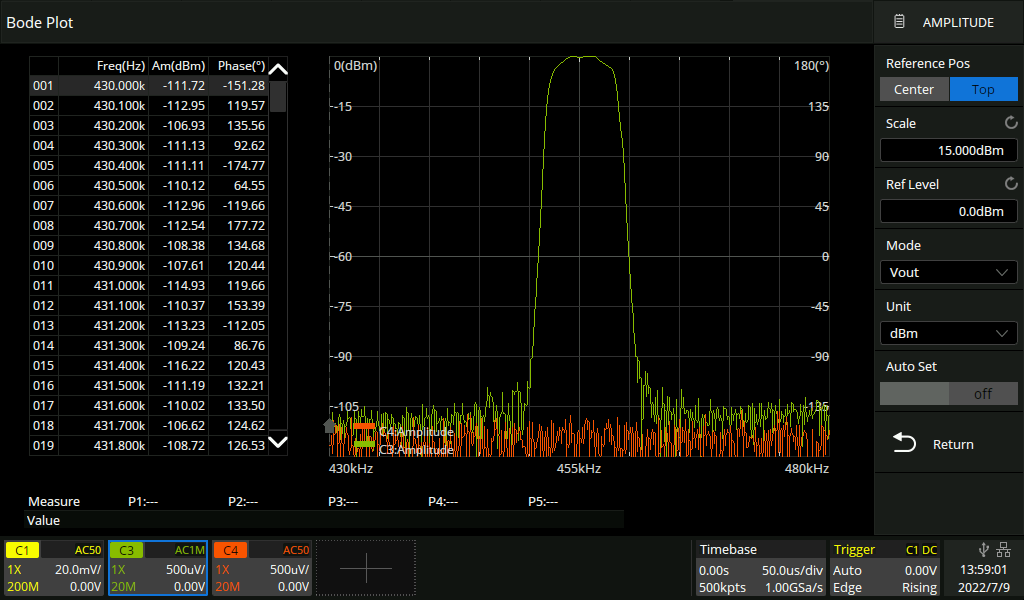This screenshot has width=1024, height=600.
Task: Click the 0(dBm) amplitude axis label
Action: (x=355, y=65)
